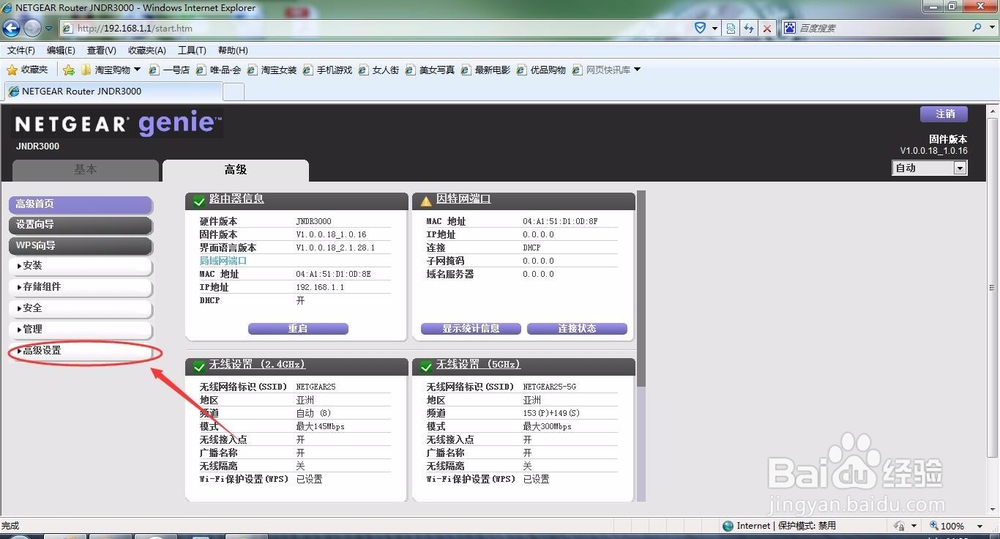The image size is (1000, 539).
Task: Open the 文件(F) menu
Action: coord(21,50)
